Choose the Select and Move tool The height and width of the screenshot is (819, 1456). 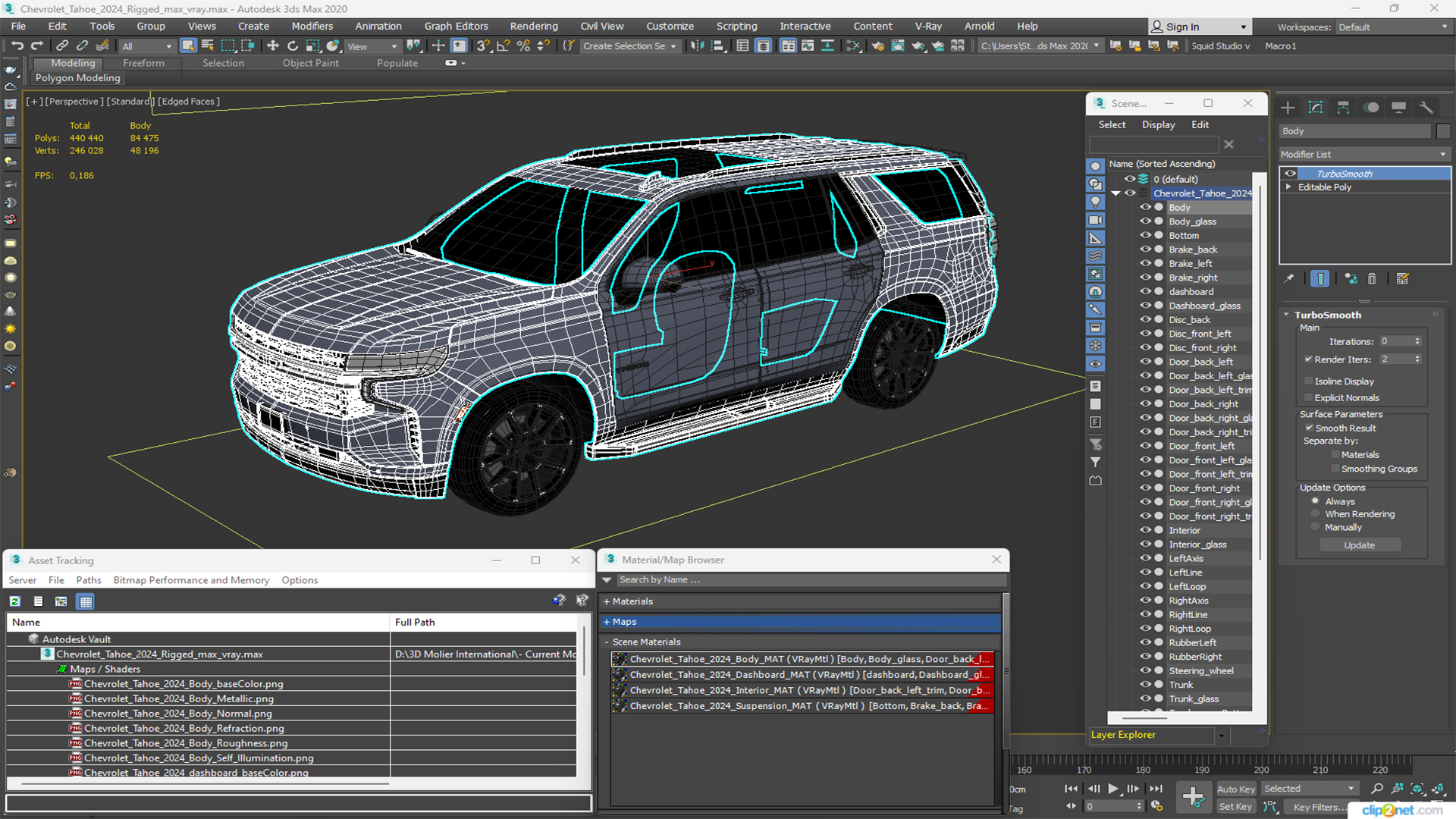[x=273, y=46]
